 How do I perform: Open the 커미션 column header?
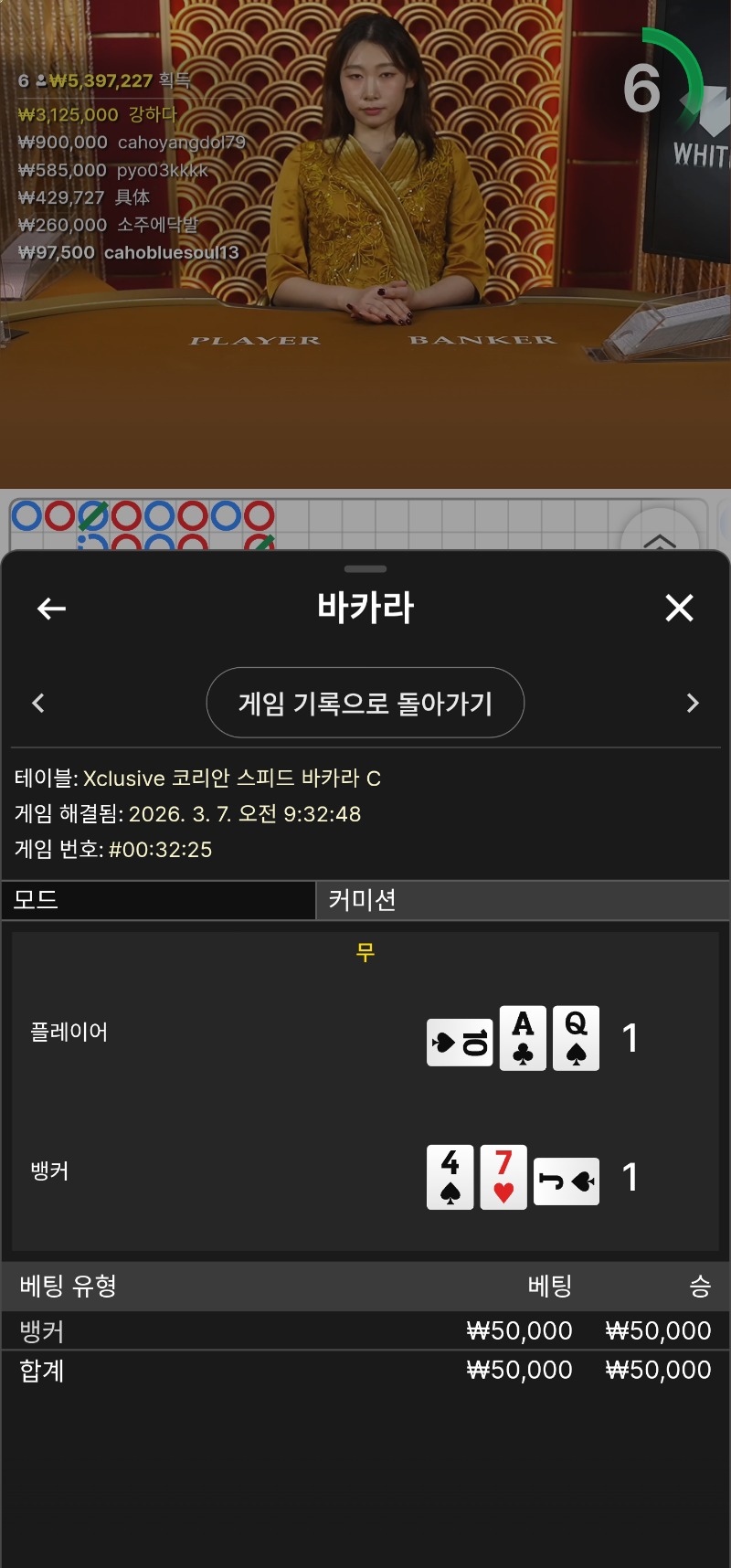pyautogui.click(x=523, y=900)
